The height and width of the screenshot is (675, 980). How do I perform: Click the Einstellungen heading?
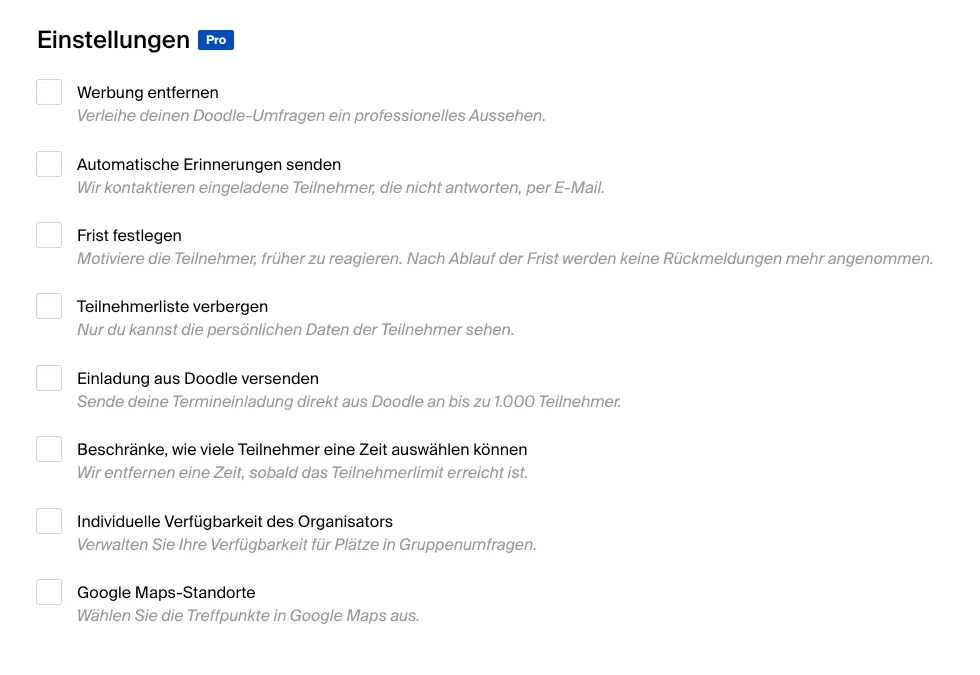pos(113,40)
